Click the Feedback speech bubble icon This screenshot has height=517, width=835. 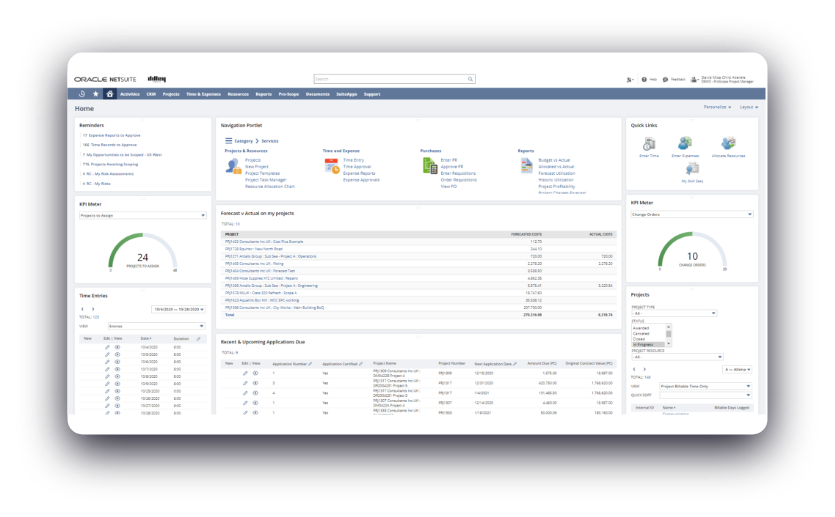coord(664,78)
